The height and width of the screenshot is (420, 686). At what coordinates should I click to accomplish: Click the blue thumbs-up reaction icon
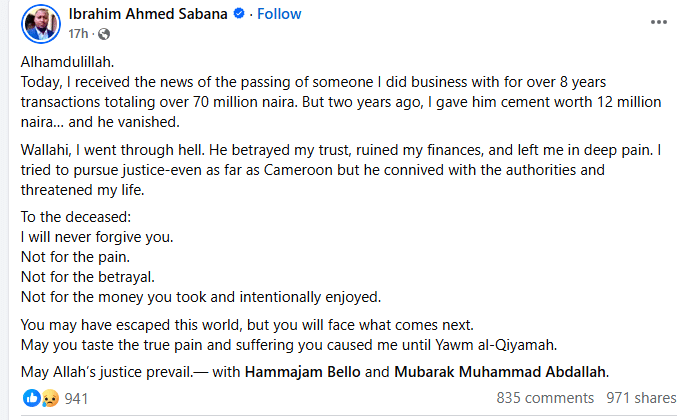tap(30, 398)
